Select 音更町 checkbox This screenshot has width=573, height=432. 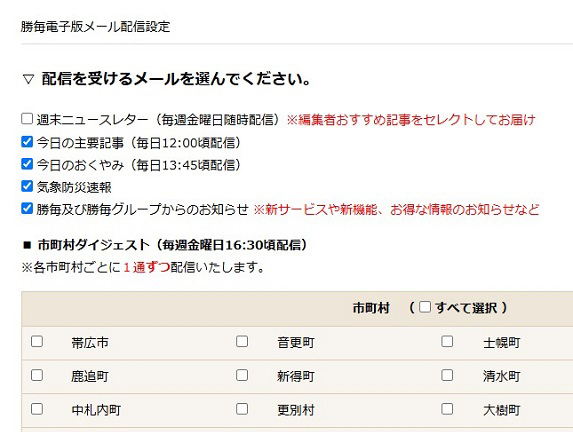242,342
